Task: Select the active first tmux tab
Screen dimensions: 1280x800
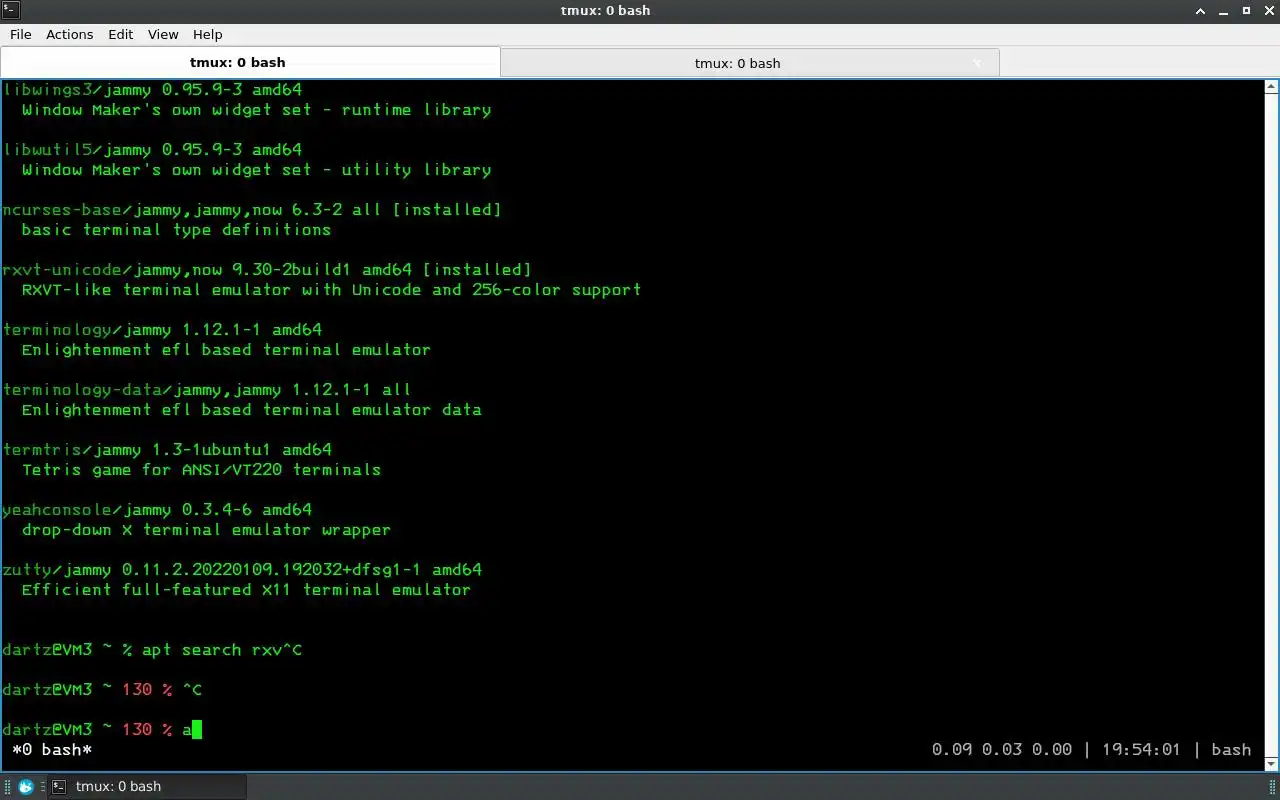Action: [250, 62]
